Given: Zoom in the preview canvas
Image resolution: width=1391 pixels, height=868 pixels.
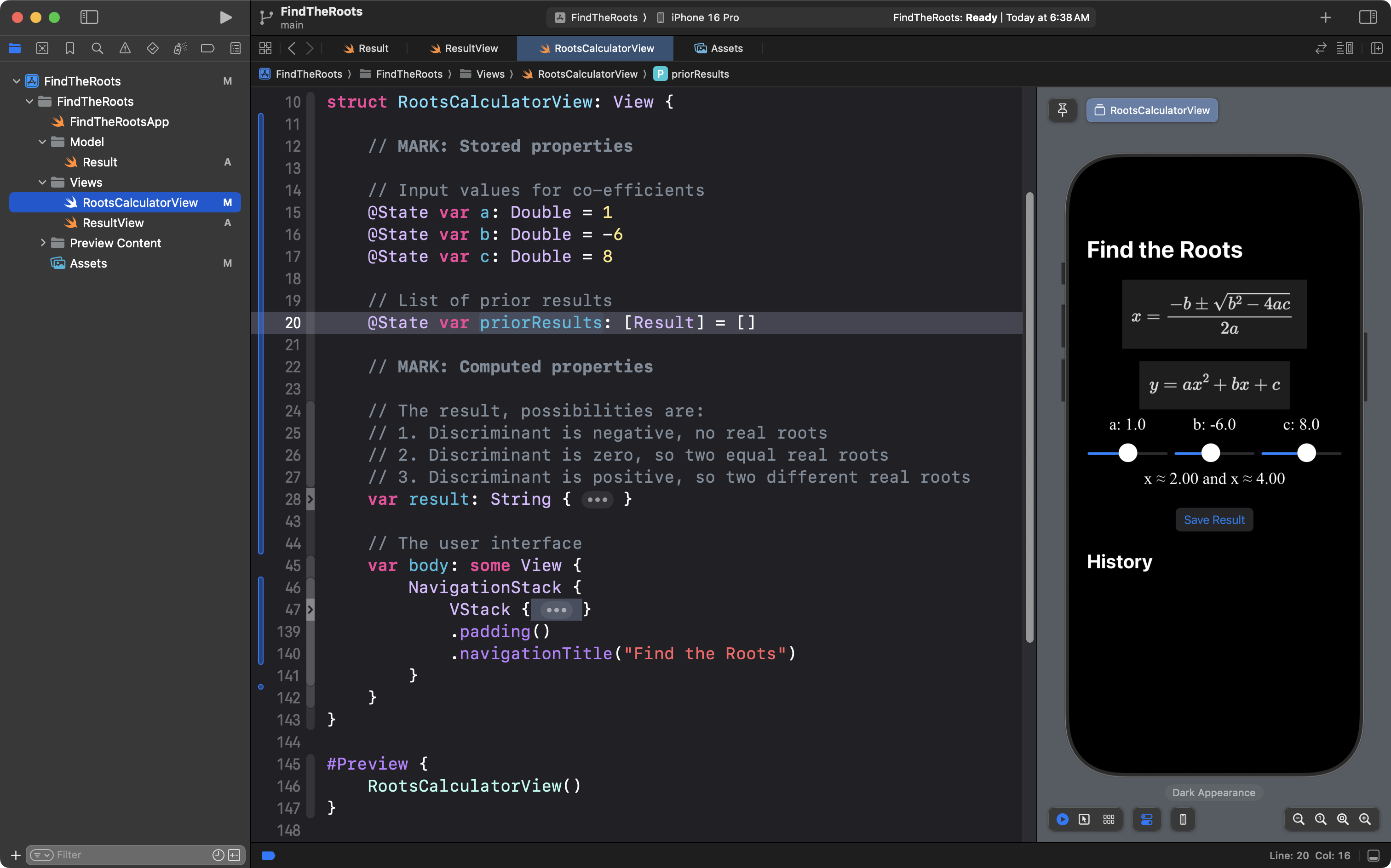Looking at the screenshot, I should (x=1365, y=819).
